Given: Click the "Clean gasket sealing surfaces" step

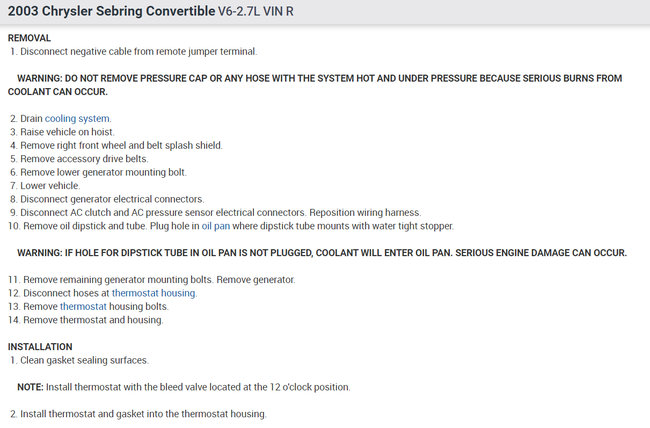Looking at the screenshot, I should (x=84, y=360).
